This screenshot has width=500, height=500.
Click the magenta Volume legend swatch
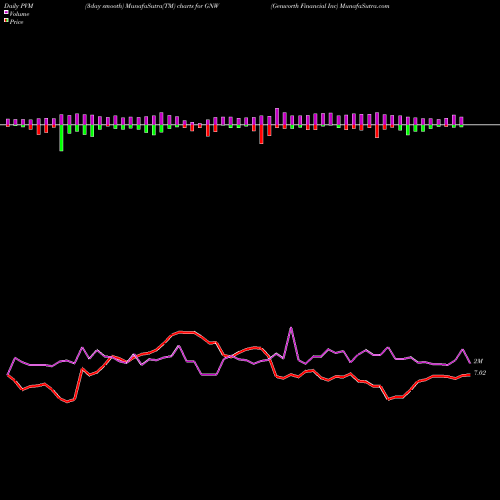[x=6, y=12]
